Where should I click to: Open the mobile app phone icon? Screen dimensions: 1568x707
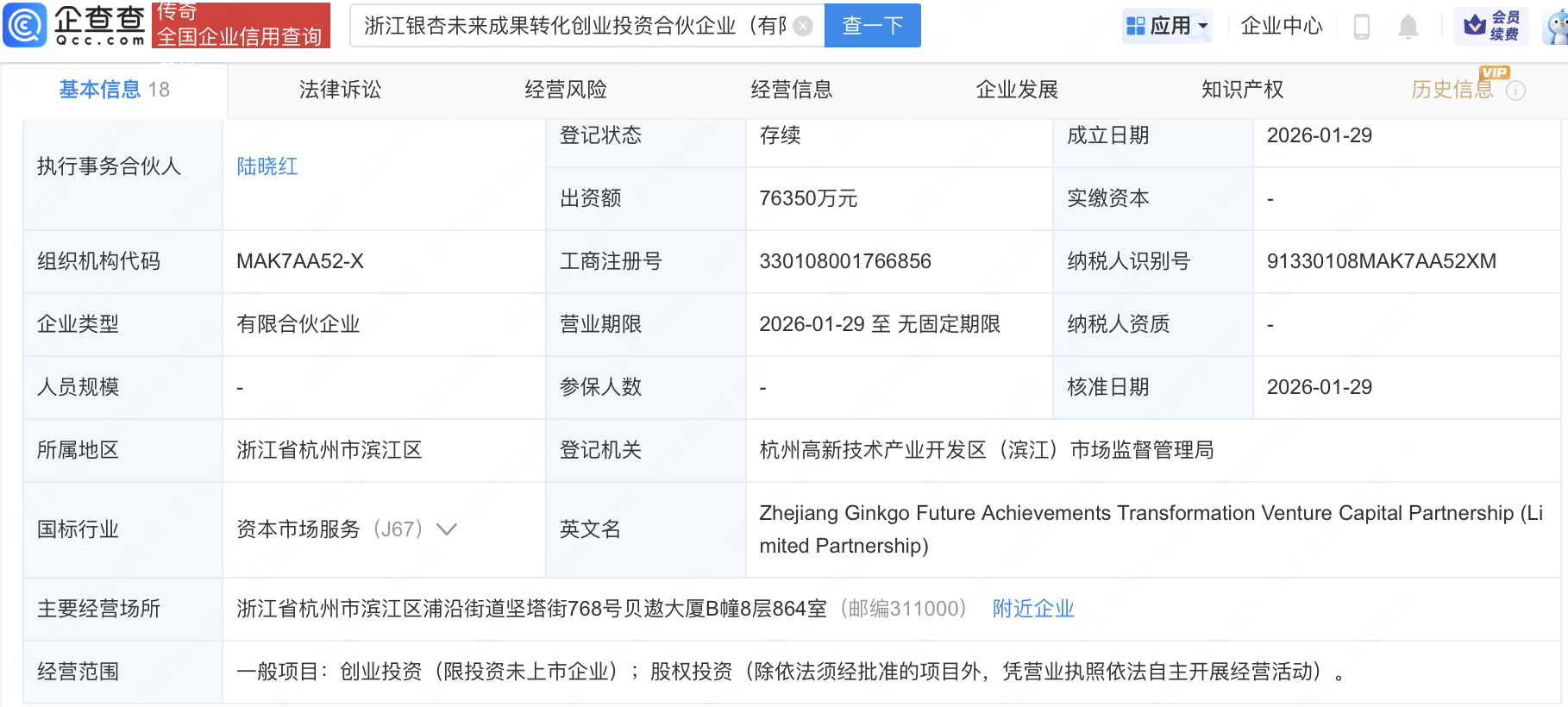point(1362,27)
